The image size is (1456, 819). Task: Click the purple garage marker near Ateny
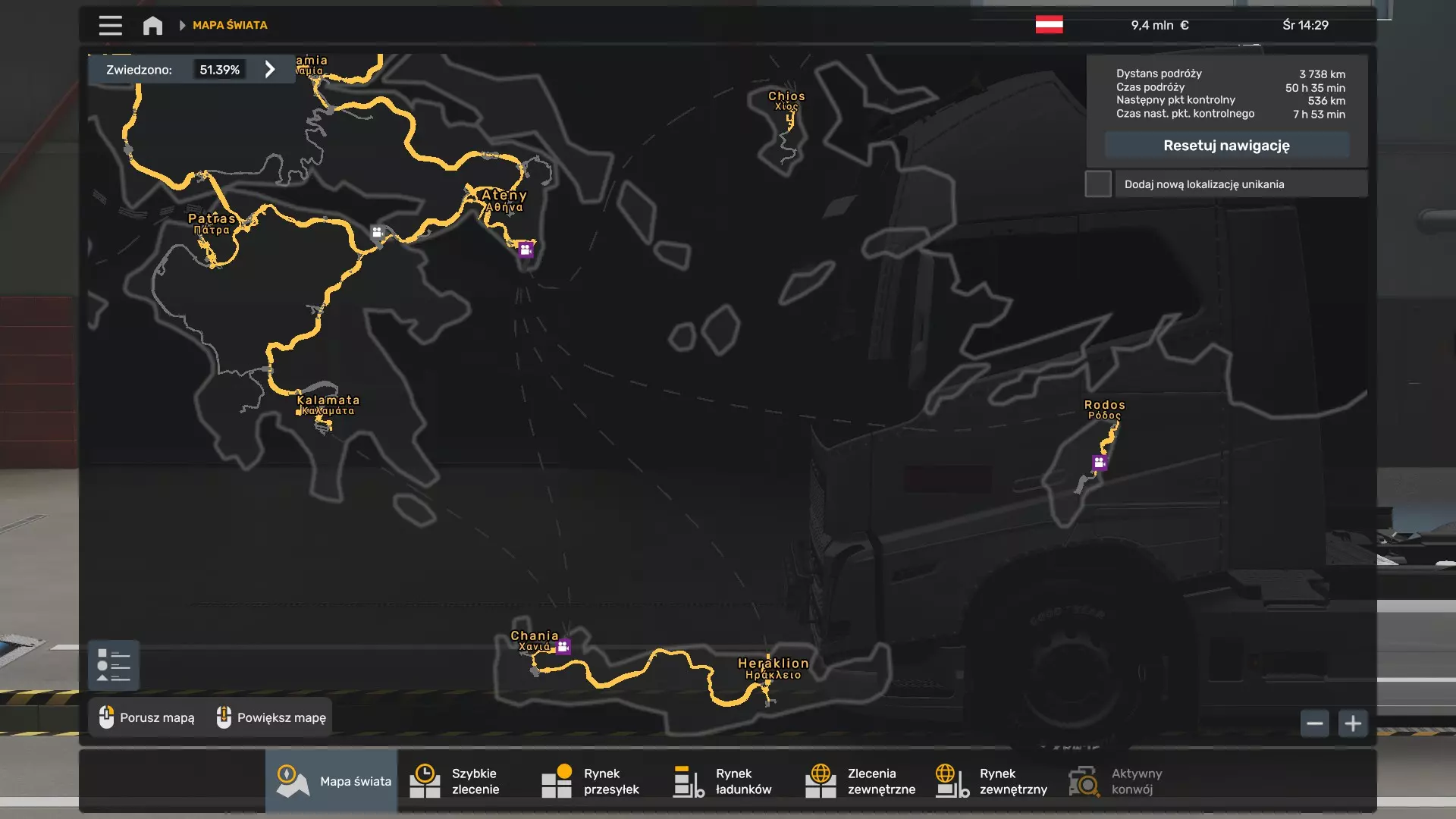click(x=526, y=249)
